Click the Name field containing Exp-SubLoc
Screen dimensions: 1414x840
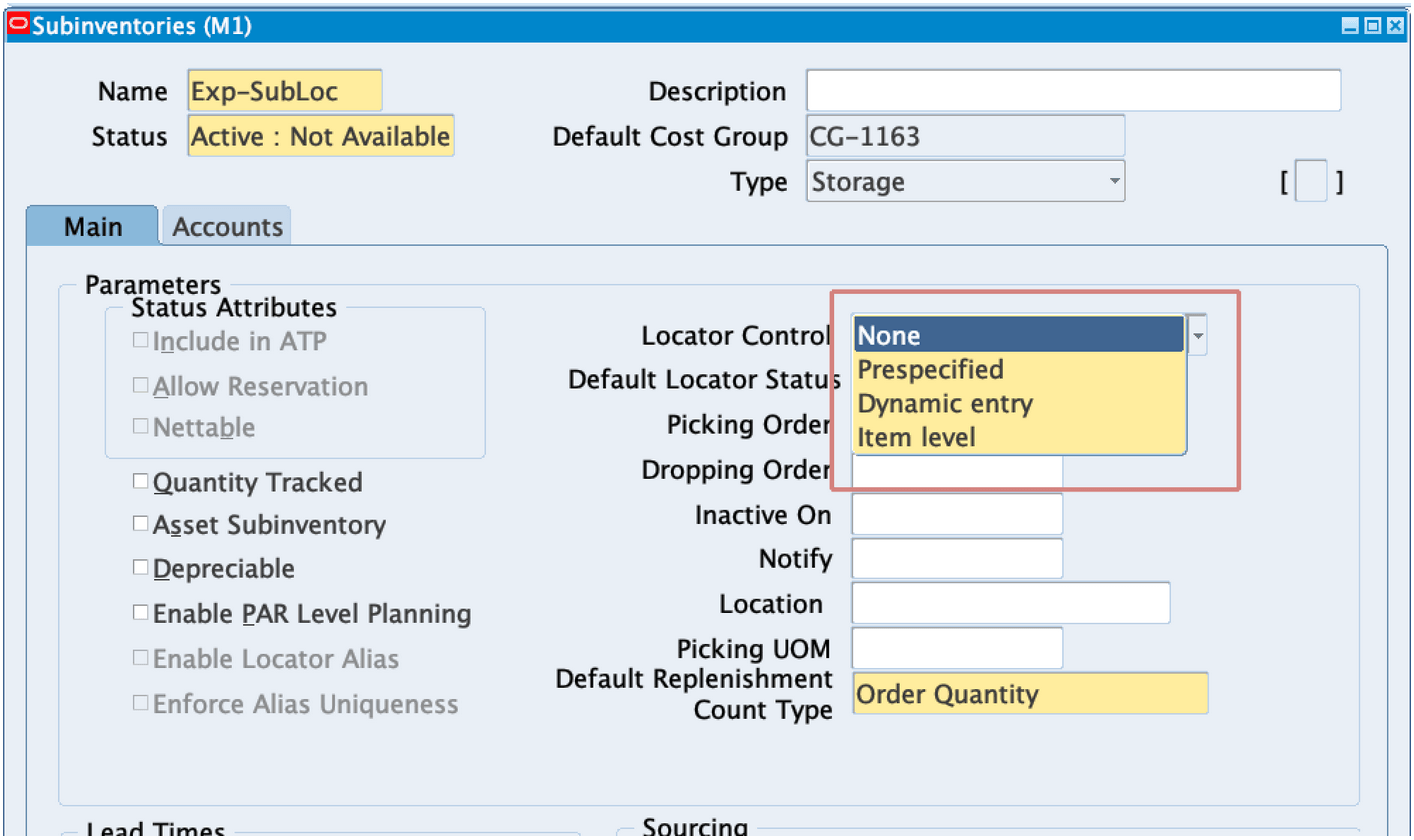tap(284, 90)
